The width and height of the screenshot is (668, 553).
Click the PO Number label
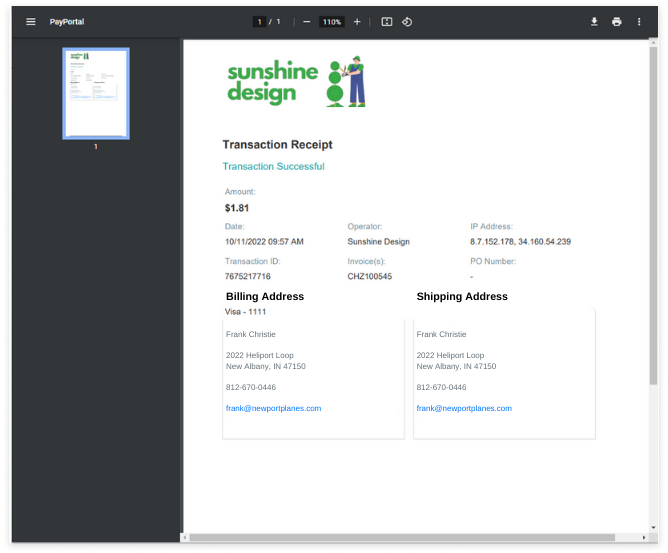point(493,261)
